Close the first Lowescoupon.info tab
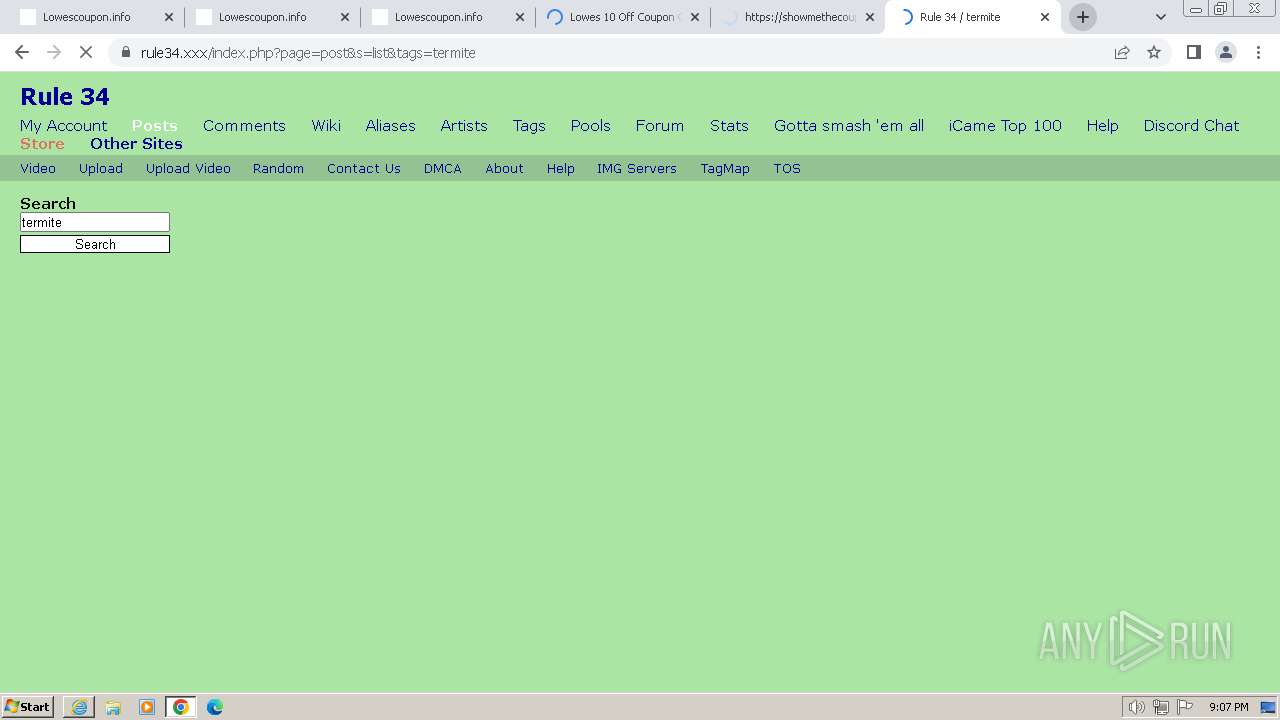The width and height of the screenshot is (1280, 720). [168, 17]
